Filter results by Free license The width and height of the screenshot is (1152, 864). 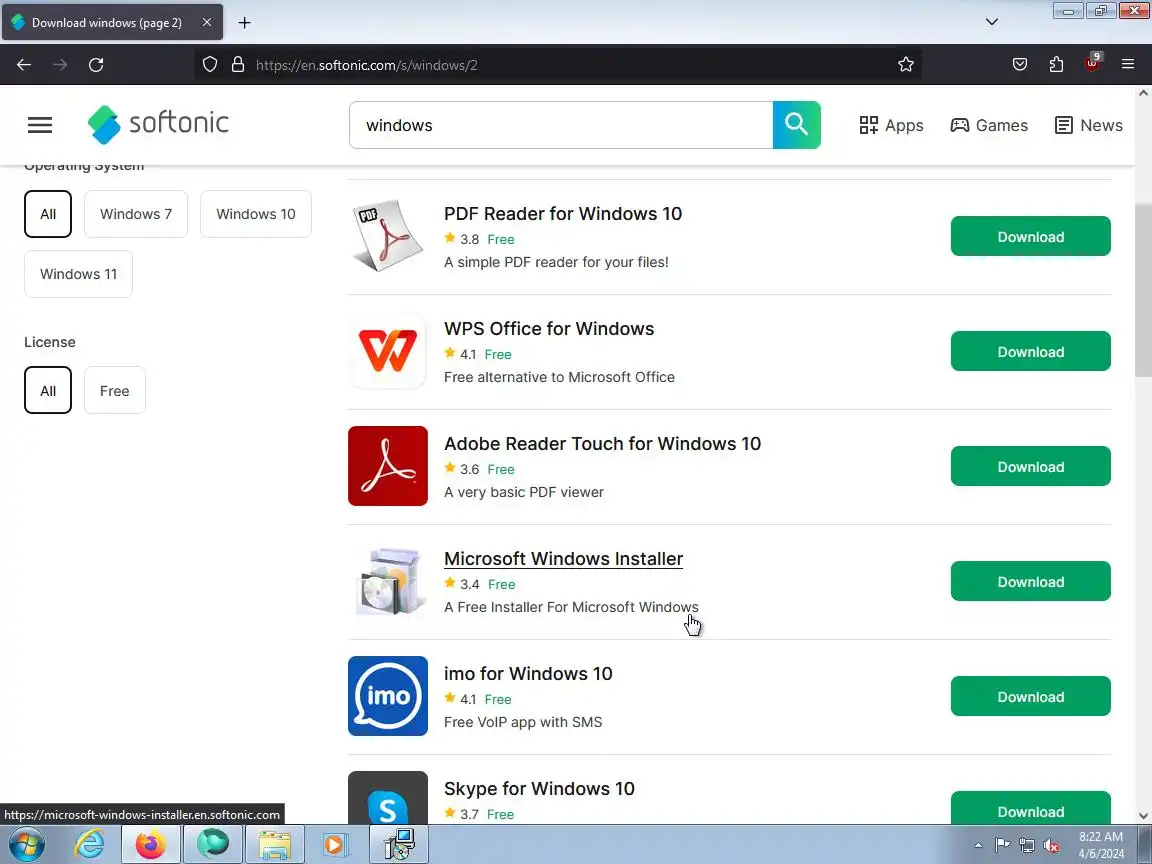coord(115,391)
